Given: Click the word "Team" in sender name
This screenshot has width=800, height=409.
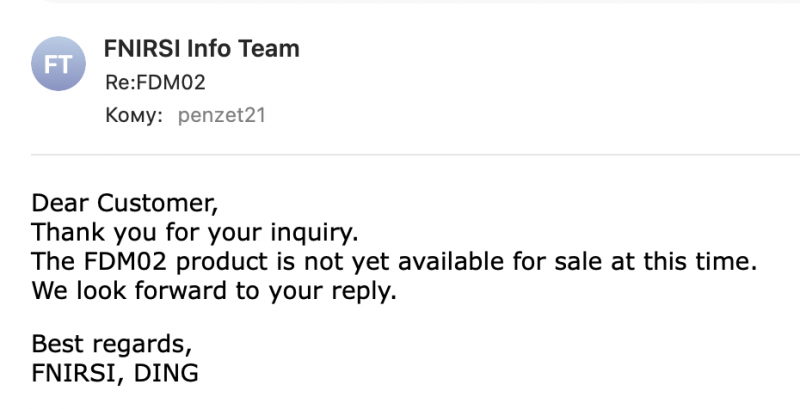Looking at the screenshot, I should coord(272,48).
